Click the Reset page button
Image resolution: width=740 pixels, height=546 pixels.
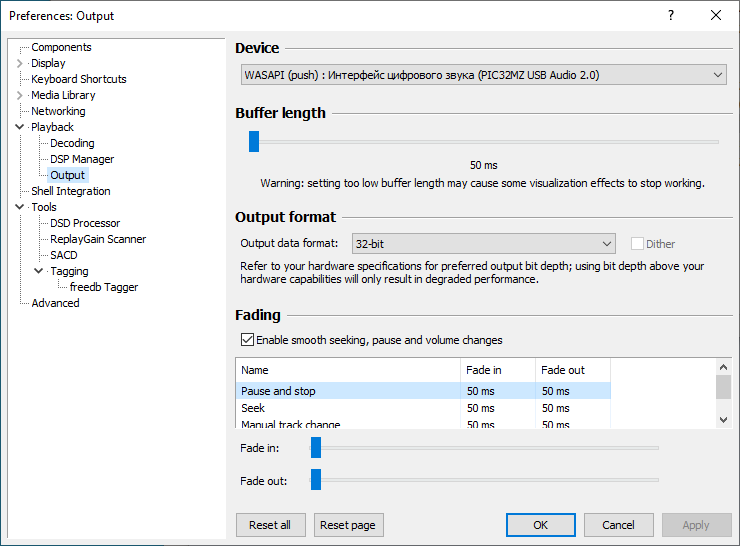pyautogui.click(x=348, y=525)
